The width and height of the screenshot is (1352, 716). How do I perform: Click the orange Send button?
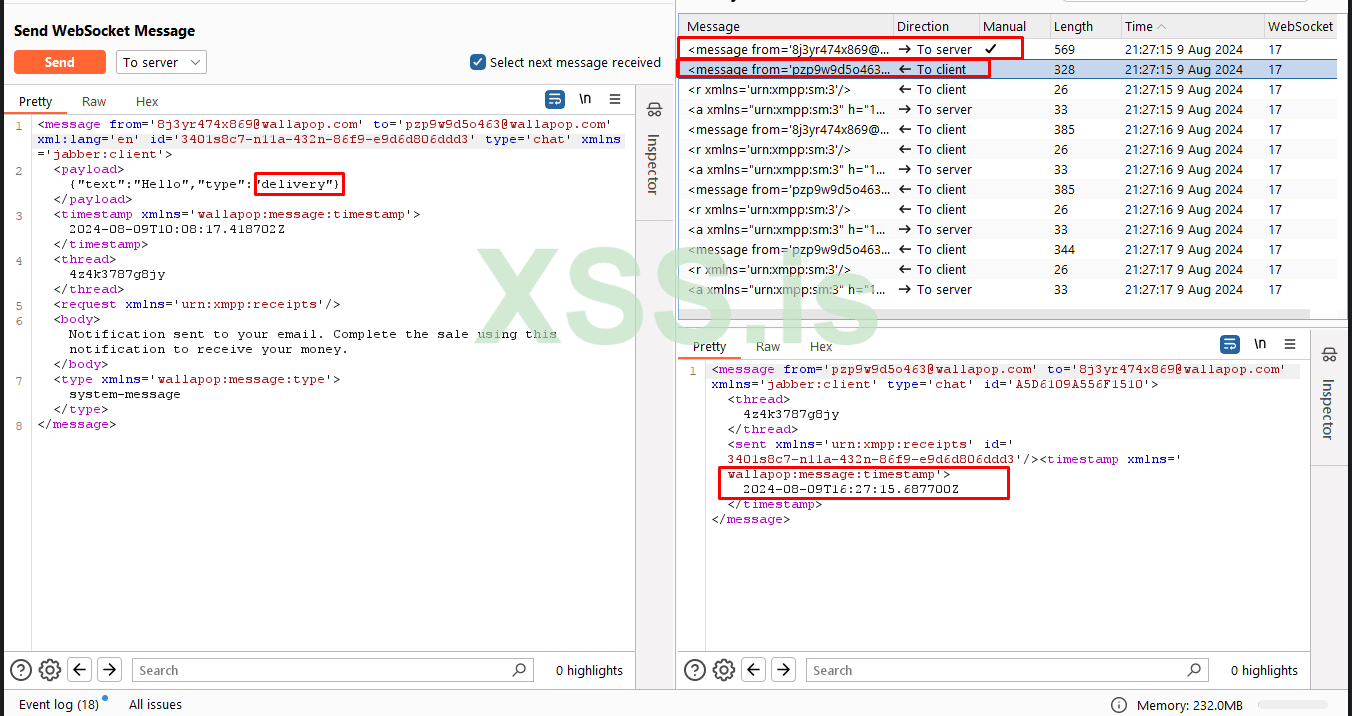60,62
